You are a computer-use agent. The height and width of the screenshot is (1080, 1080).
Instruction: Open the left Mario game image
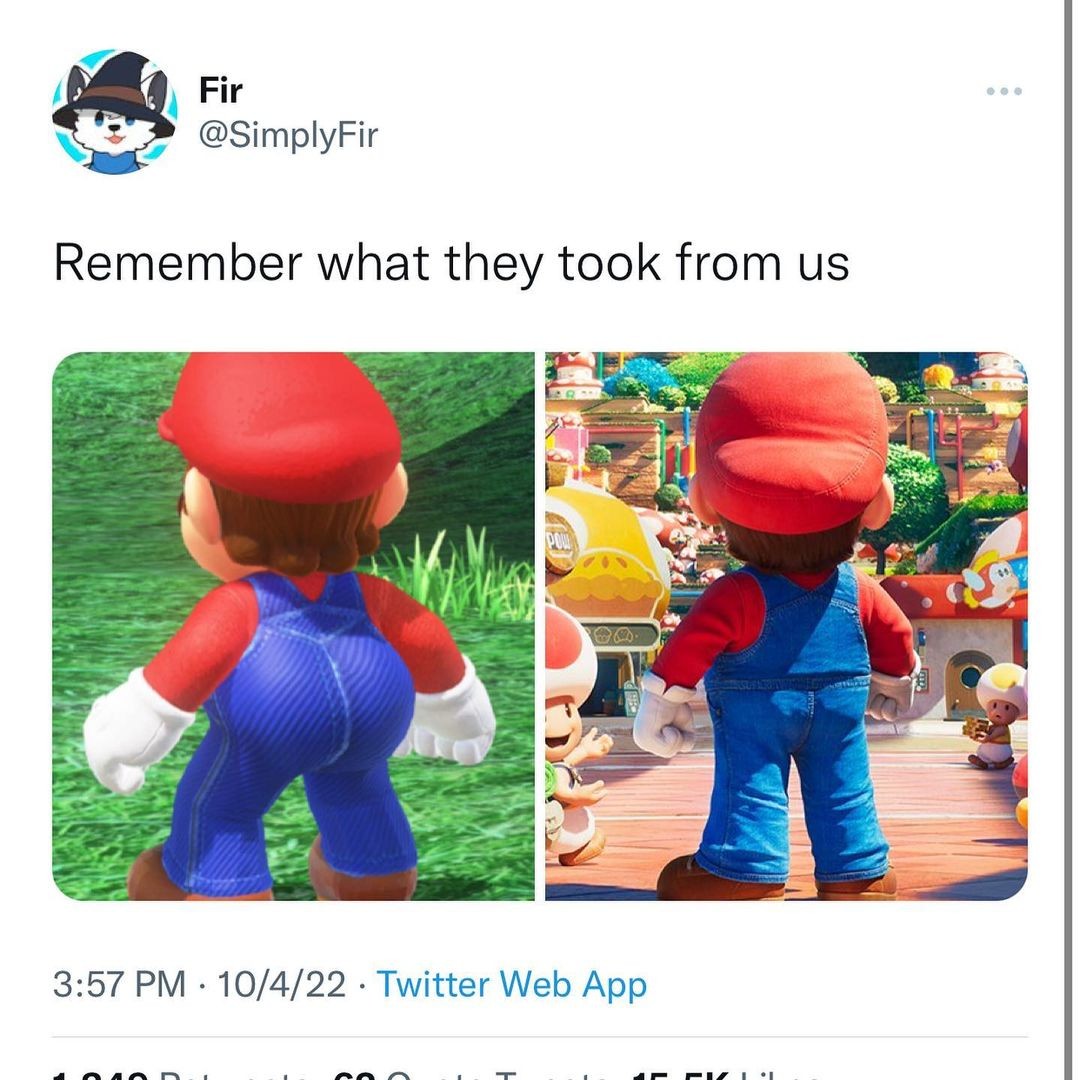(293, 626)
